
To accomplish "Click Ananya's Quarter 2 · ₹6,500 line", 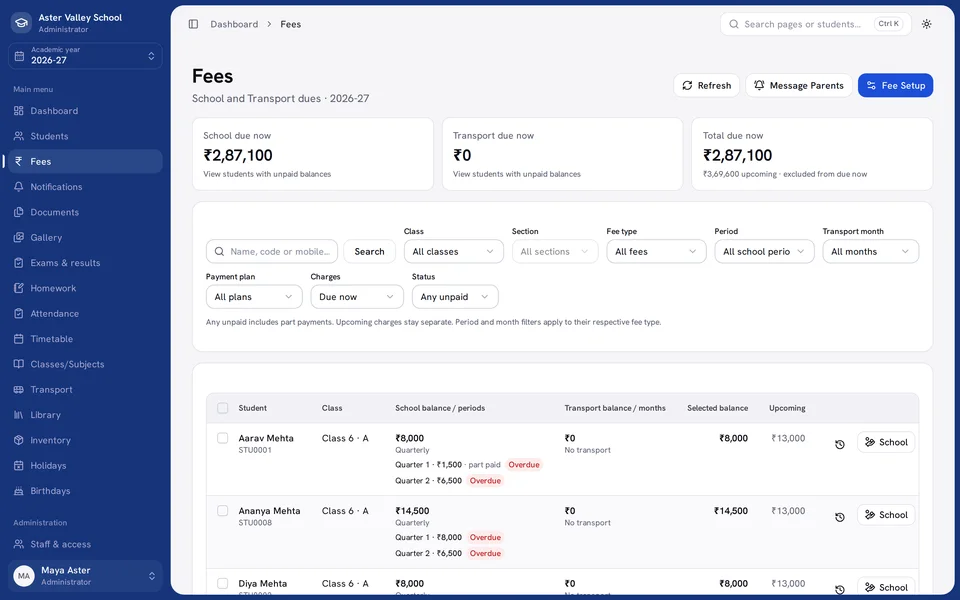I will [x=428, y=553].
